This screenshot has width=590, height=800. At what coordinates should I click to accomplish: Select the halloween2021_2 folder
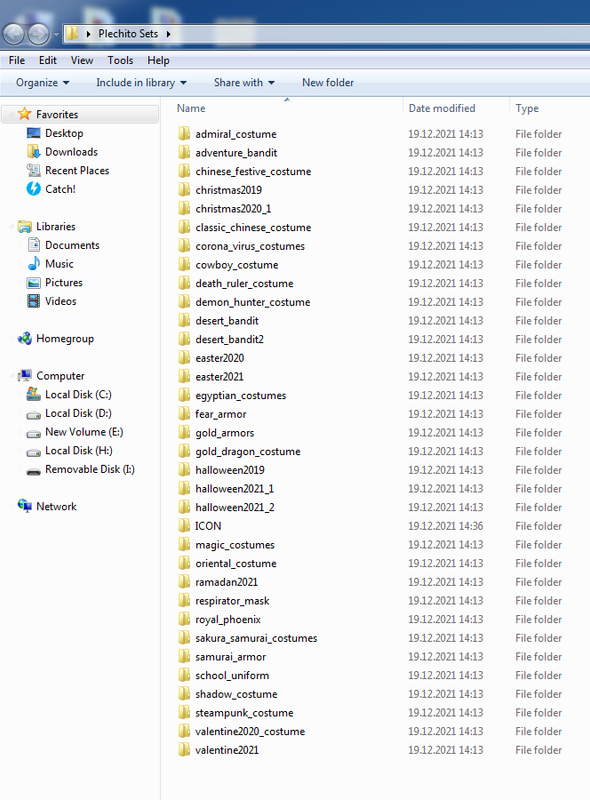pyautogui.click(x=235, y=508)
